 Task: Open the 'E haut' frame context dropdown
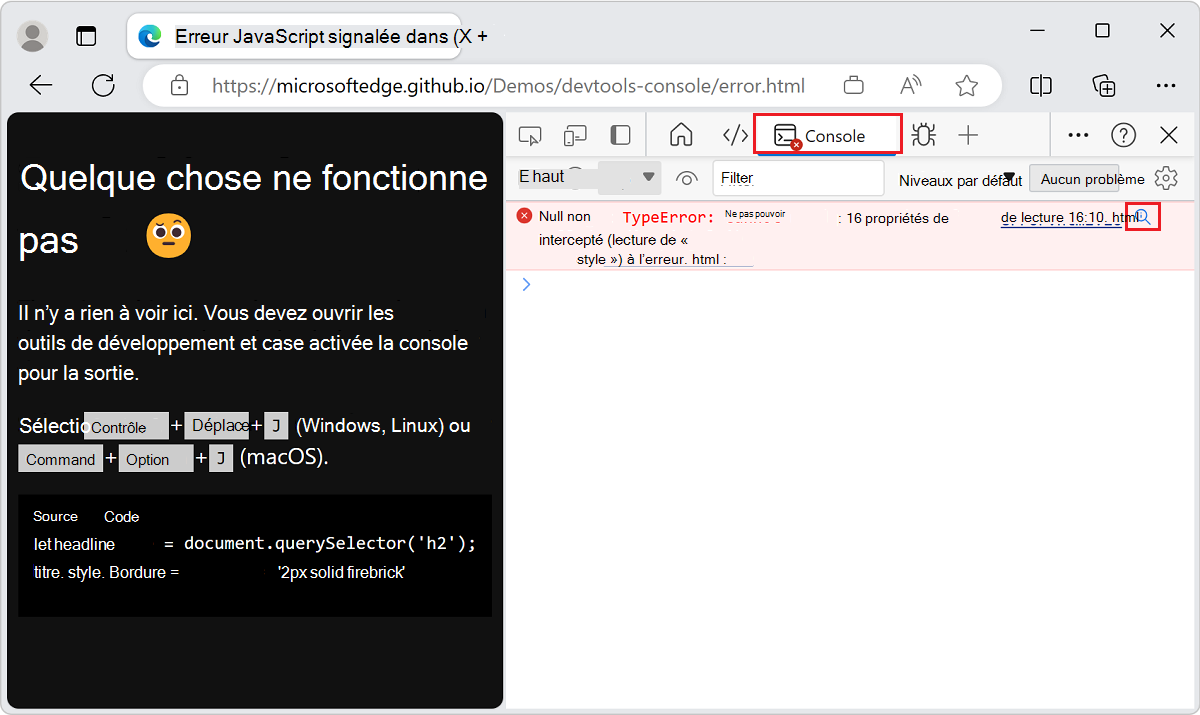[585, 176]
